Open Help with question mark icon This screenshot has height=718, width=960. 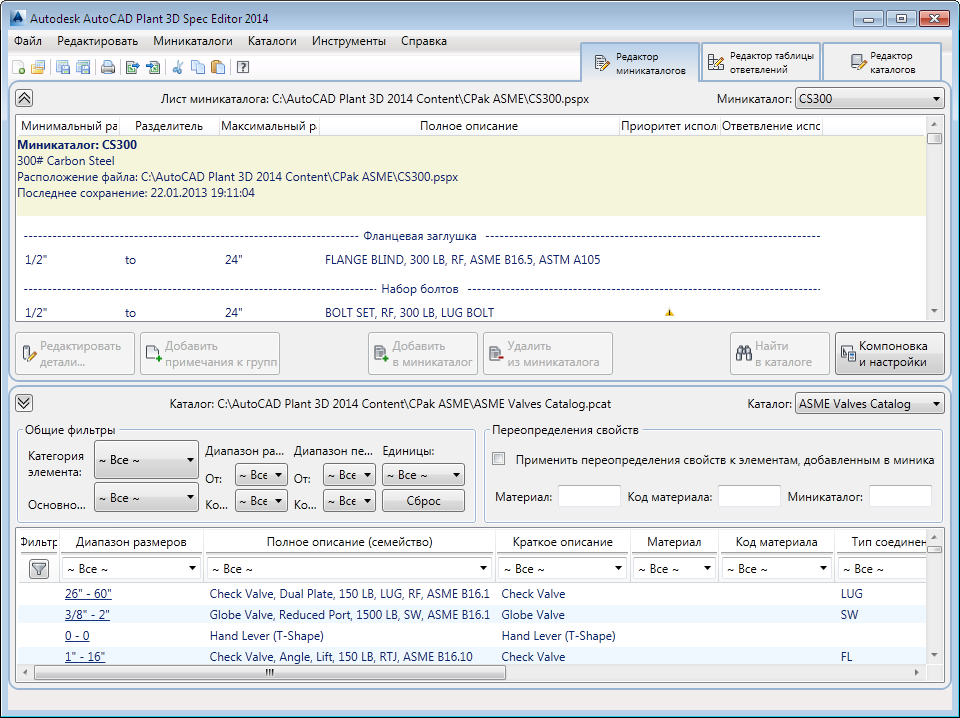[242, 67]
